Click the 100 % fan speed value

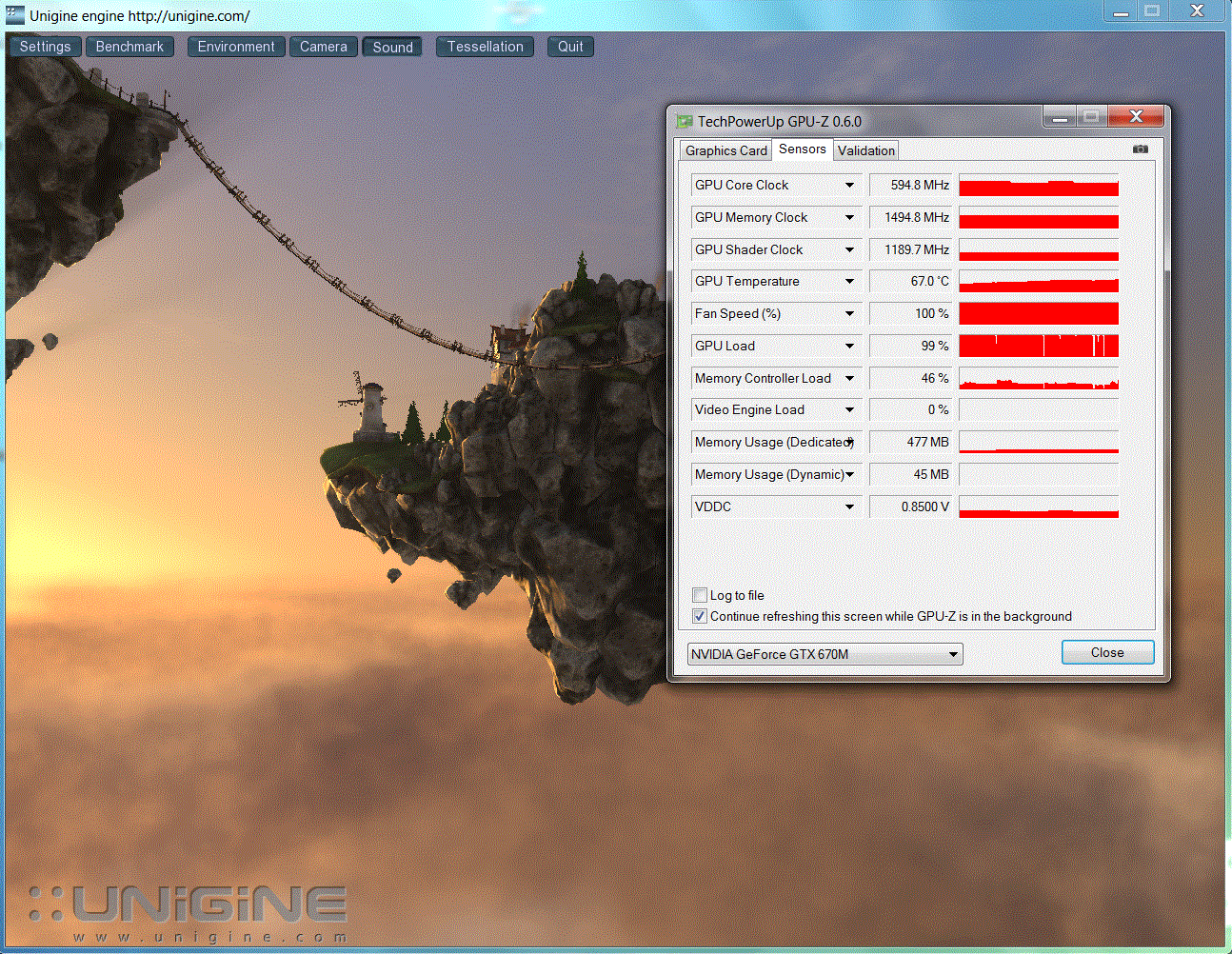[911, 313]
